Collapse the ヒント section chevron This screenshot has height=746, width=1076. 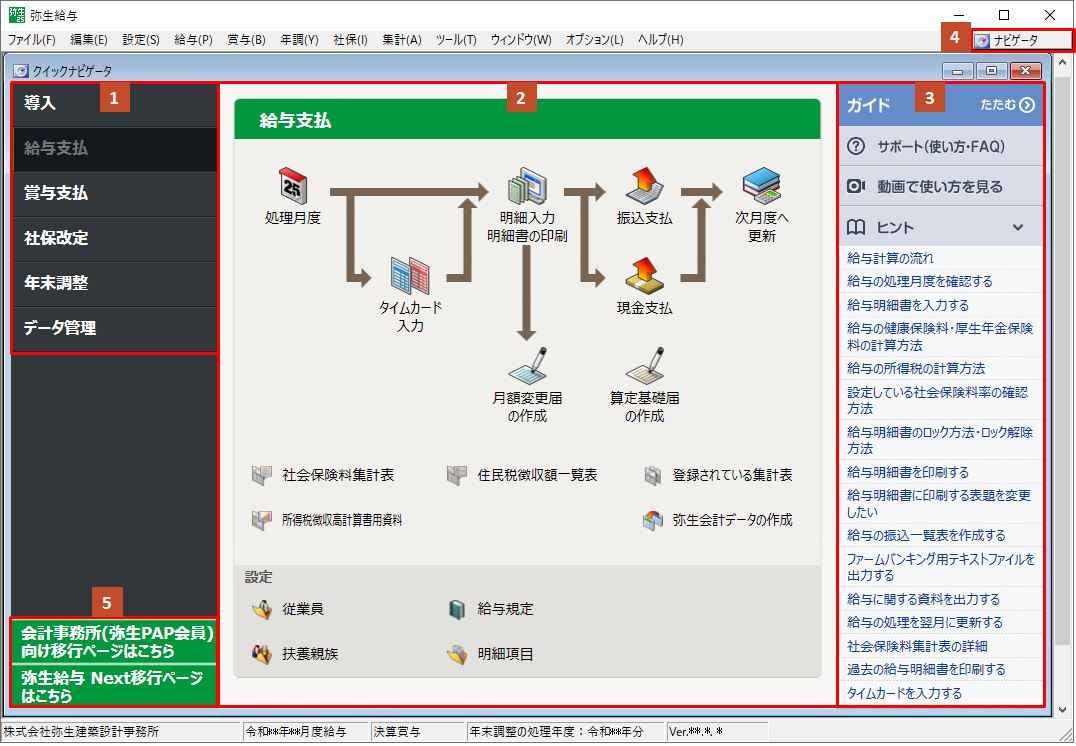point(1018,227)
